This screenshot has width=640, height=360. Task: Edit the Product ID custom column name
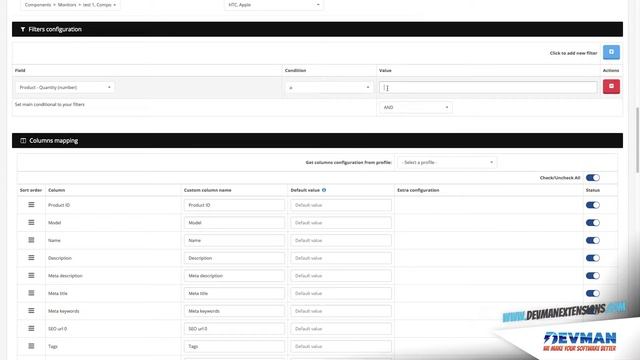[x=234, y=205]
